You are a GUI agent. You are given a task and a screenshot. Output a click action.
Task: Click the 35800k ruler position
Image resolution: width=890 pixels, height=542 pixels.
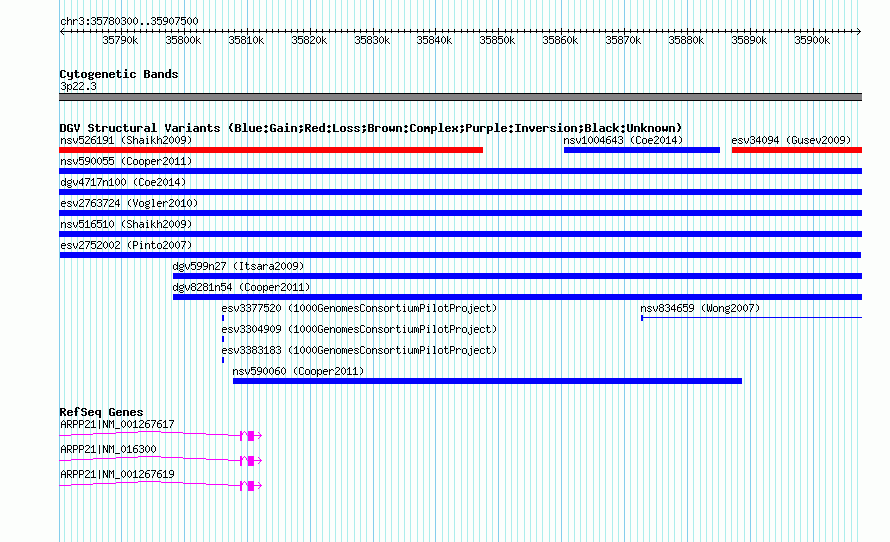183,40
